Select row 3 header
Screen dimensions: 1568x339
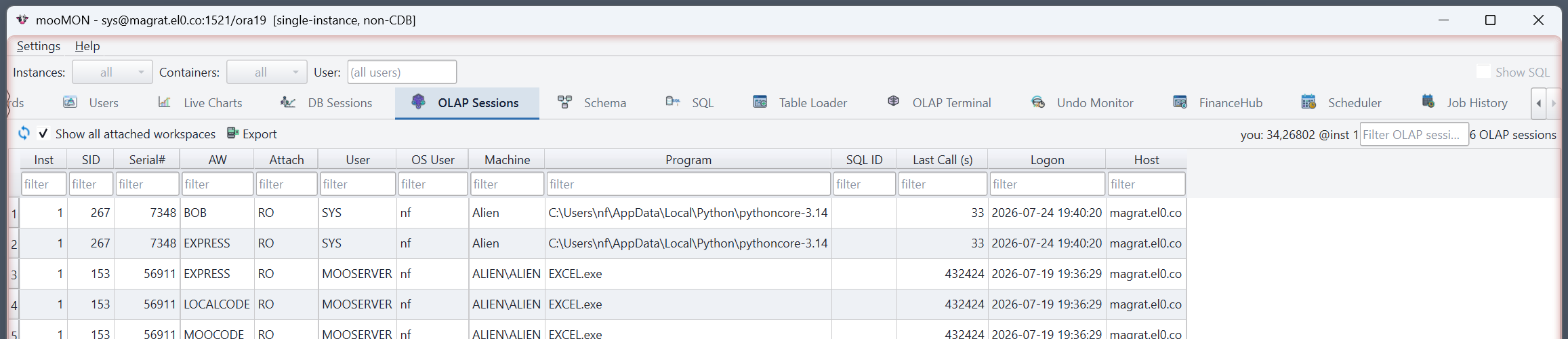[14, 275]
